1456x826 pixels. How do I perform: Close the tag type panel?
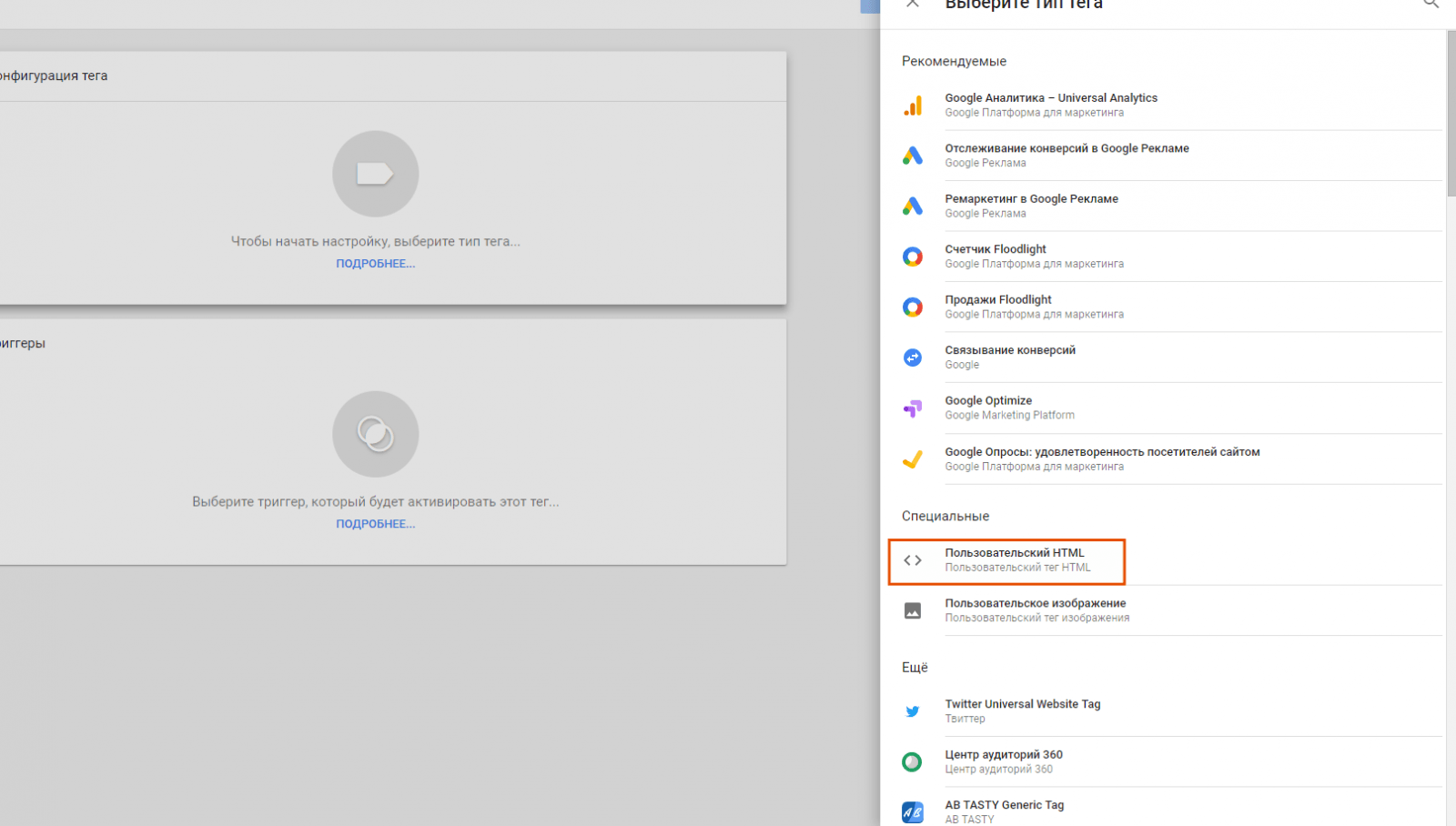[913, 4]
